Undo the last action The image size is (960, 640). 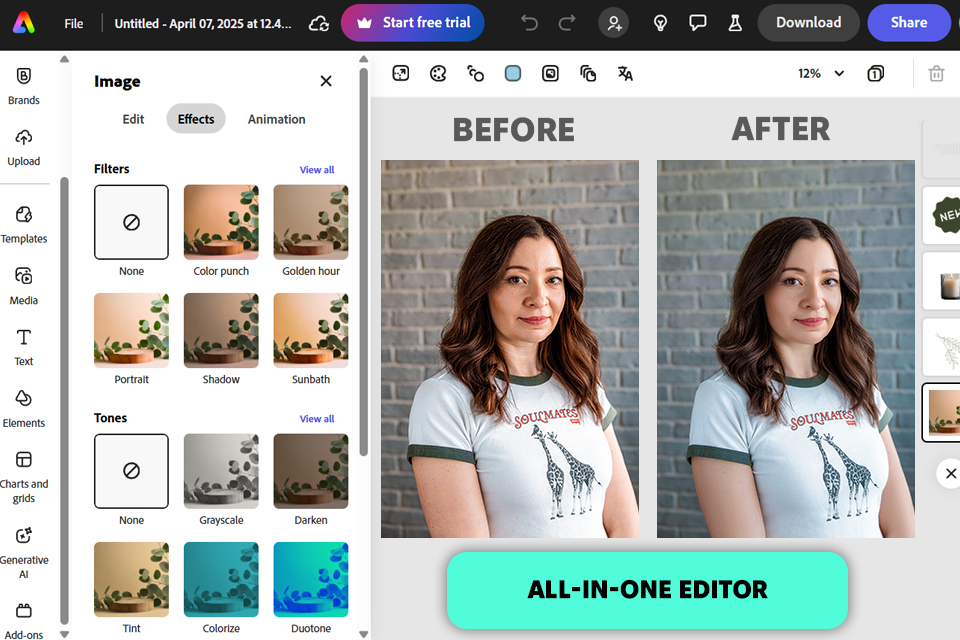point(529,23)
